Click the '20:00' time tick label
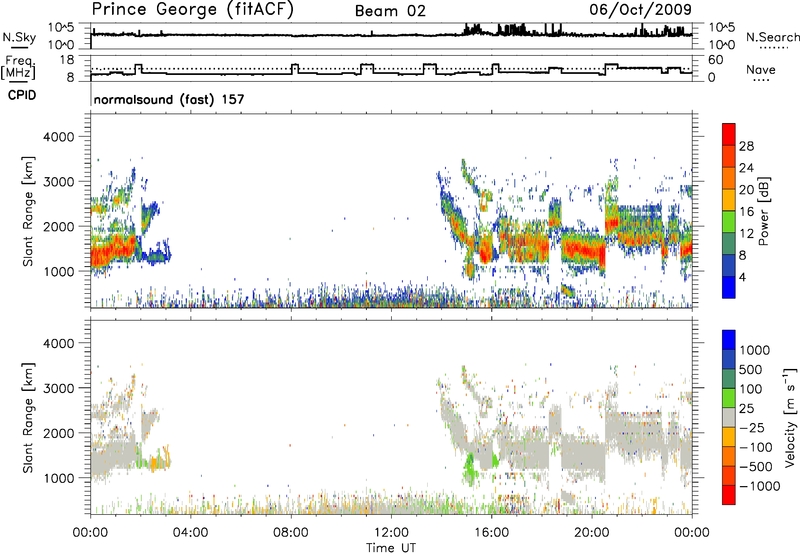 (591, 533)
